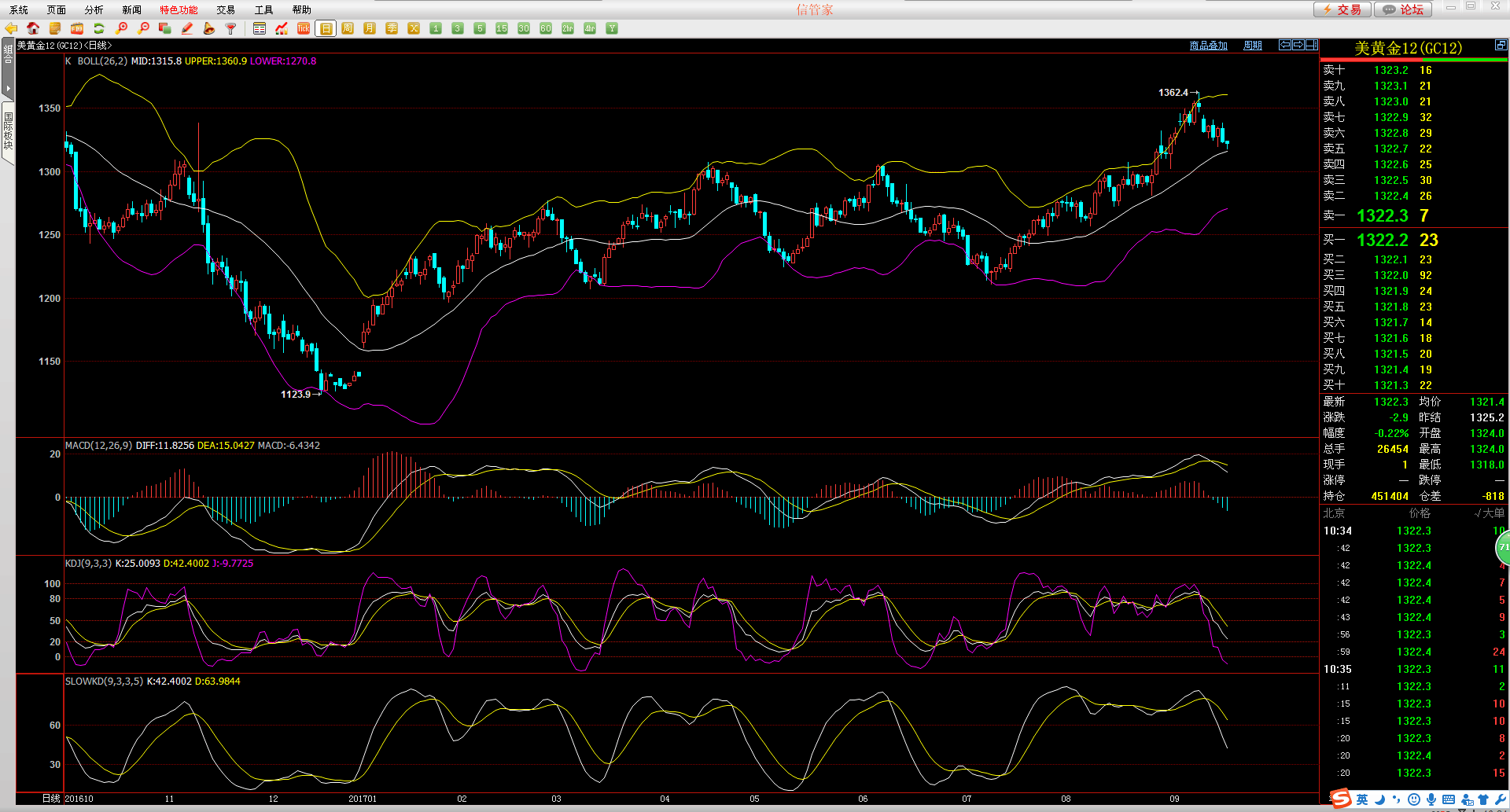This screenshot has width=1510, height=812.
Task: Click the refresh arrows icon
Action: point(99,28)
